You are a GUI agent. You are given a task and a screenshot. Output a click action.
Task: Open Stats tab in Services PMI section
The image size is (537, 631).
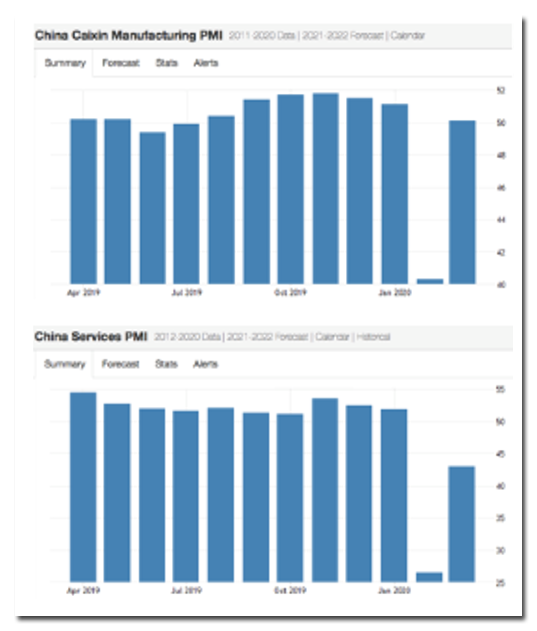pos(166,364)
